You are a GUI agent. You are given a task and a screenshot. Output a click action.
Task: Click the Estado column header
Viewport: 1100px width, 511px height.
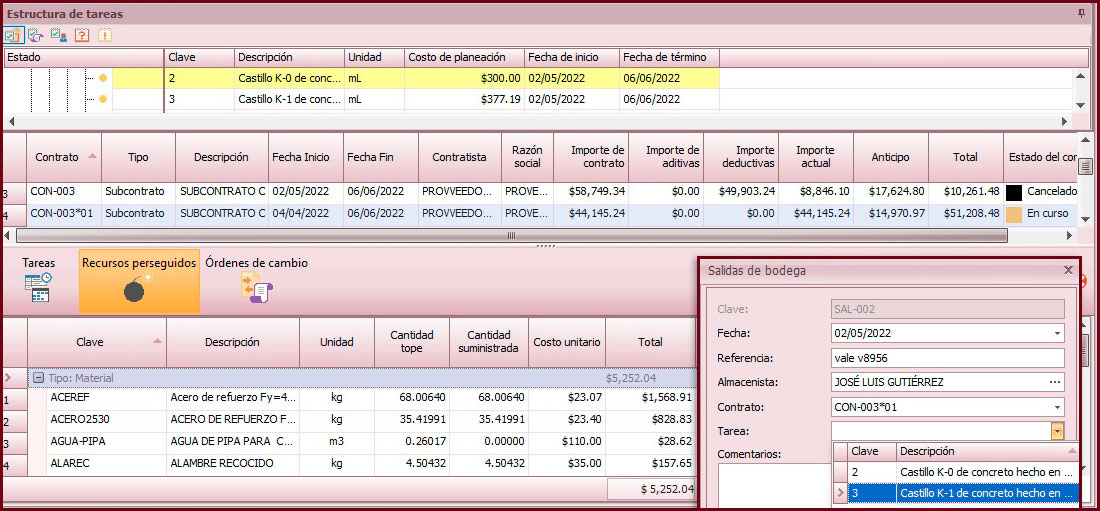pyautogui.click(x=84, y=57)
